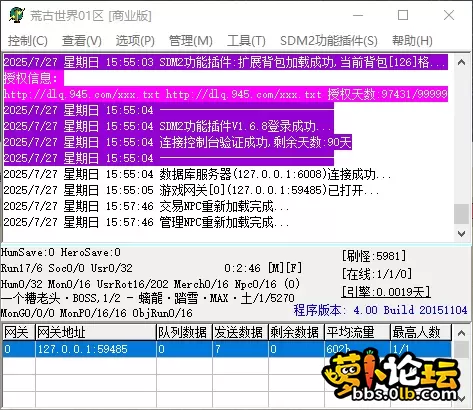Select the 扩展背包加载成功 log line
This screenshot has height=410, width=473.
click(226, 62)
